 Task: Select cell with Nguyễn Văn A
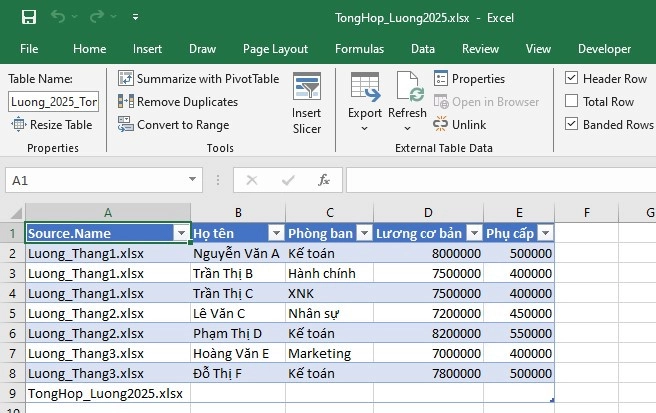click(238, 254)
